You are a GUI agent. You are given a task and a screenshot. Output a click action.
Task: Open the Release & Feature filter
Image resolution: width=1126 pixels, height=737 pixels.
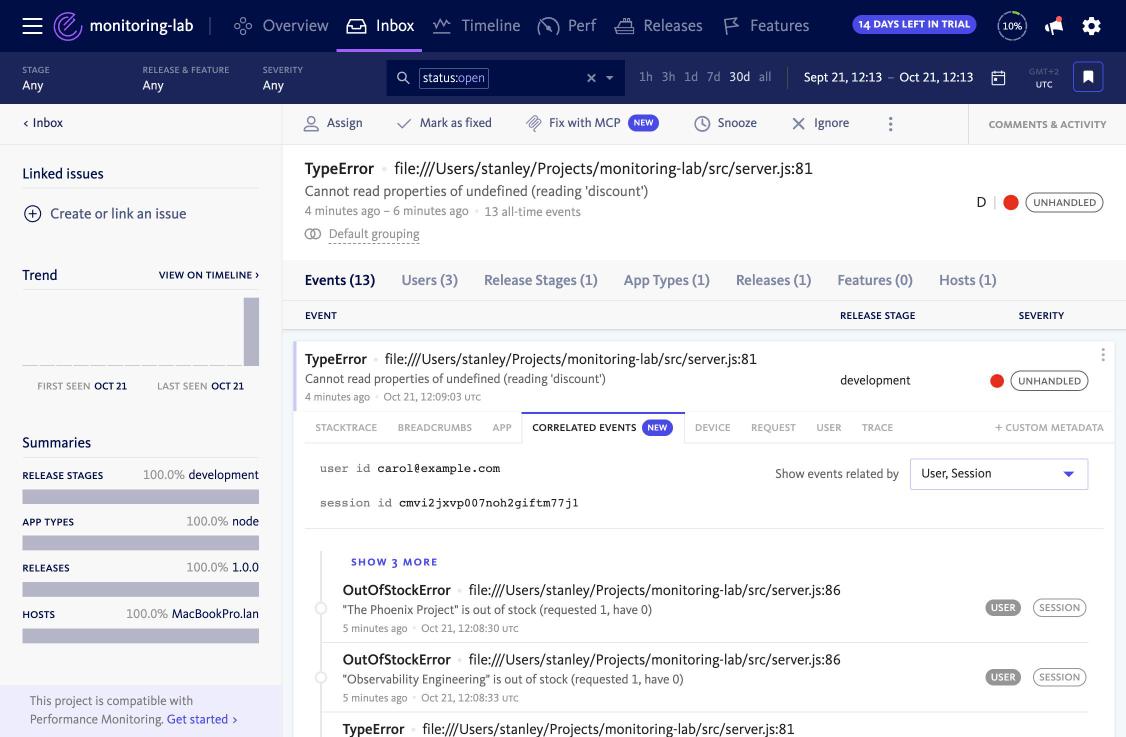[185, 78]
